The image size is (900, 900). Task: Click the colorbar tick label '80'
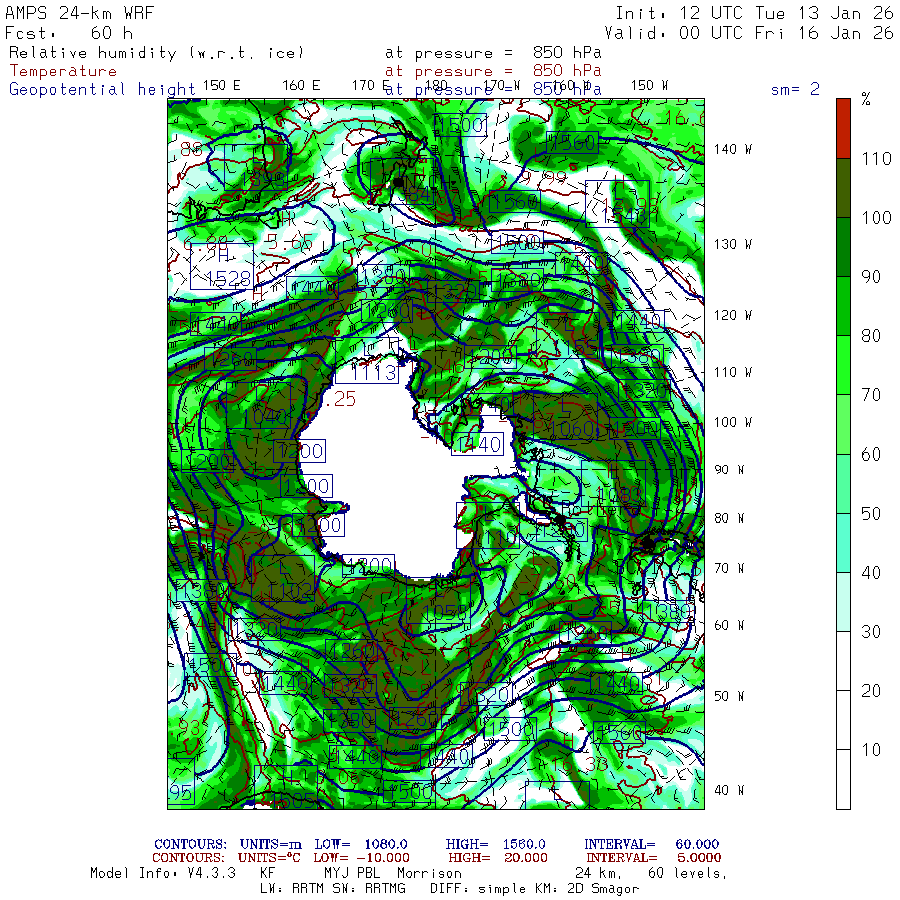point(871,336)
